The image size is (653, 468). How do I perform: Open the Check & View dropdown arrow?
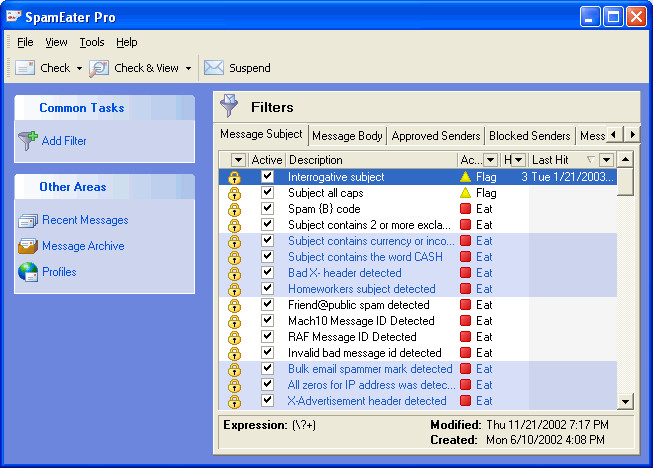coord(188,68)
